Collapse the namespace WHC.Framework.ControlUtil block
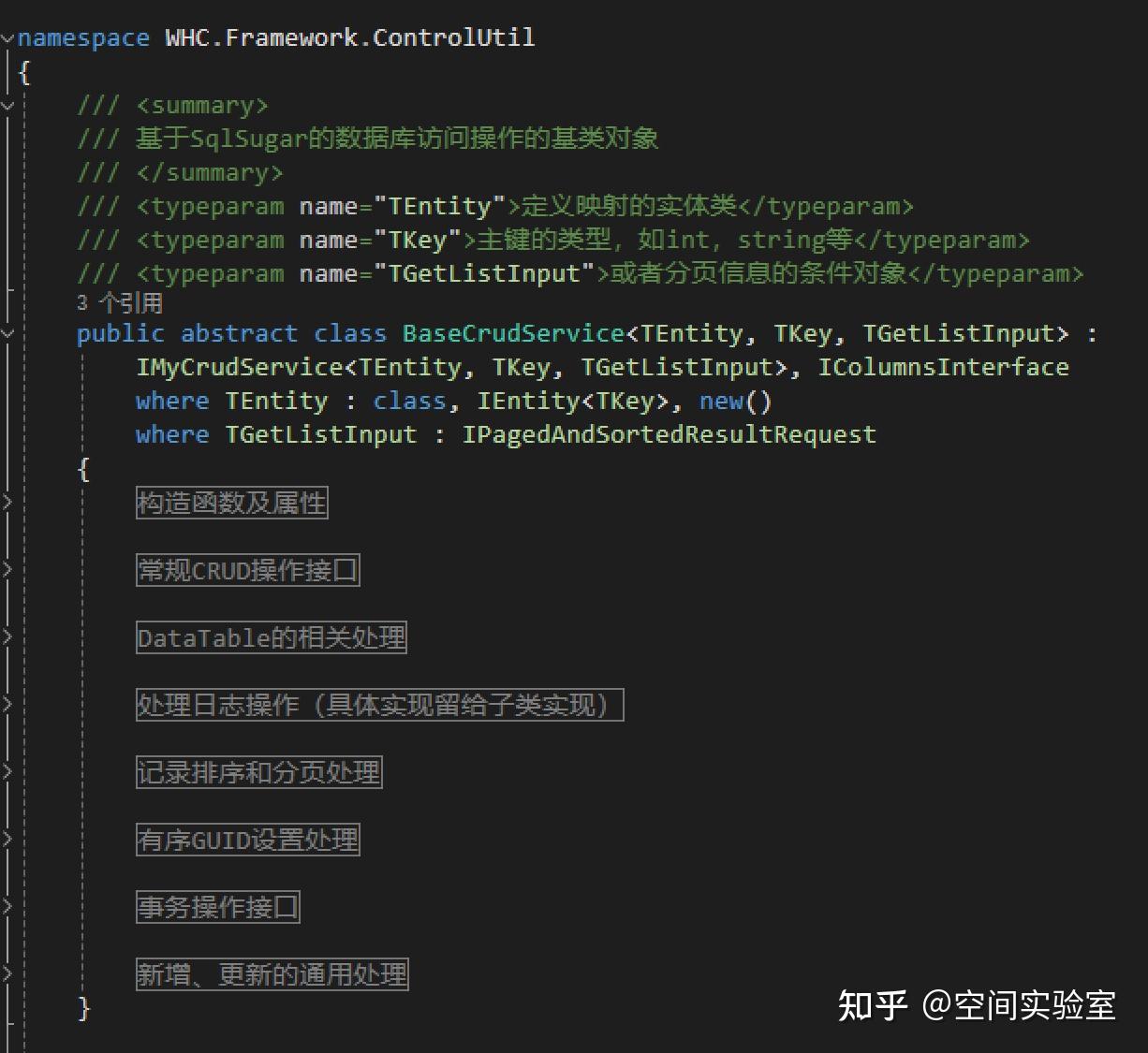 [x=7, y=38]
